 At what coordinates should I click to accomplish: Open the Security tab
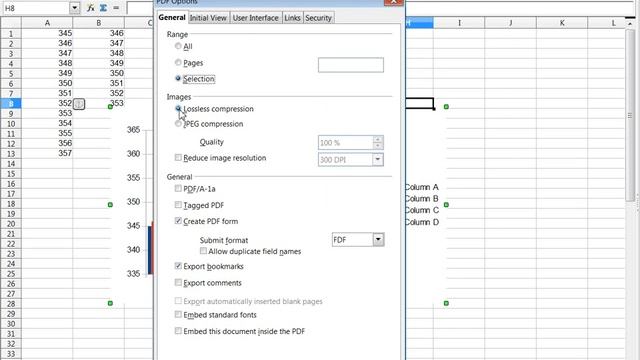point(318,18)
